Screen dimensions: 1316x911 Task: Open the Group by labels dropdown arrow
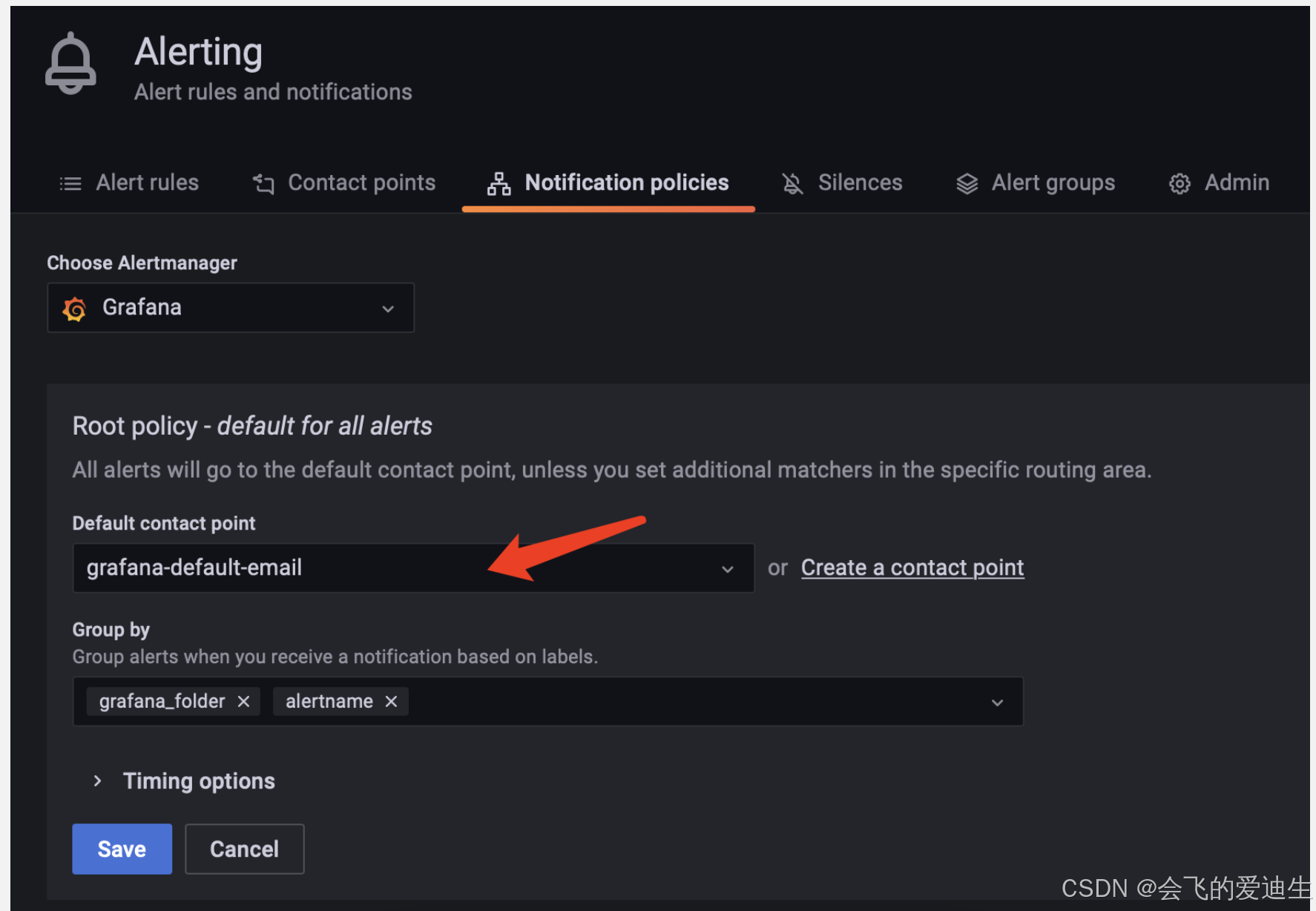[997, 702]
